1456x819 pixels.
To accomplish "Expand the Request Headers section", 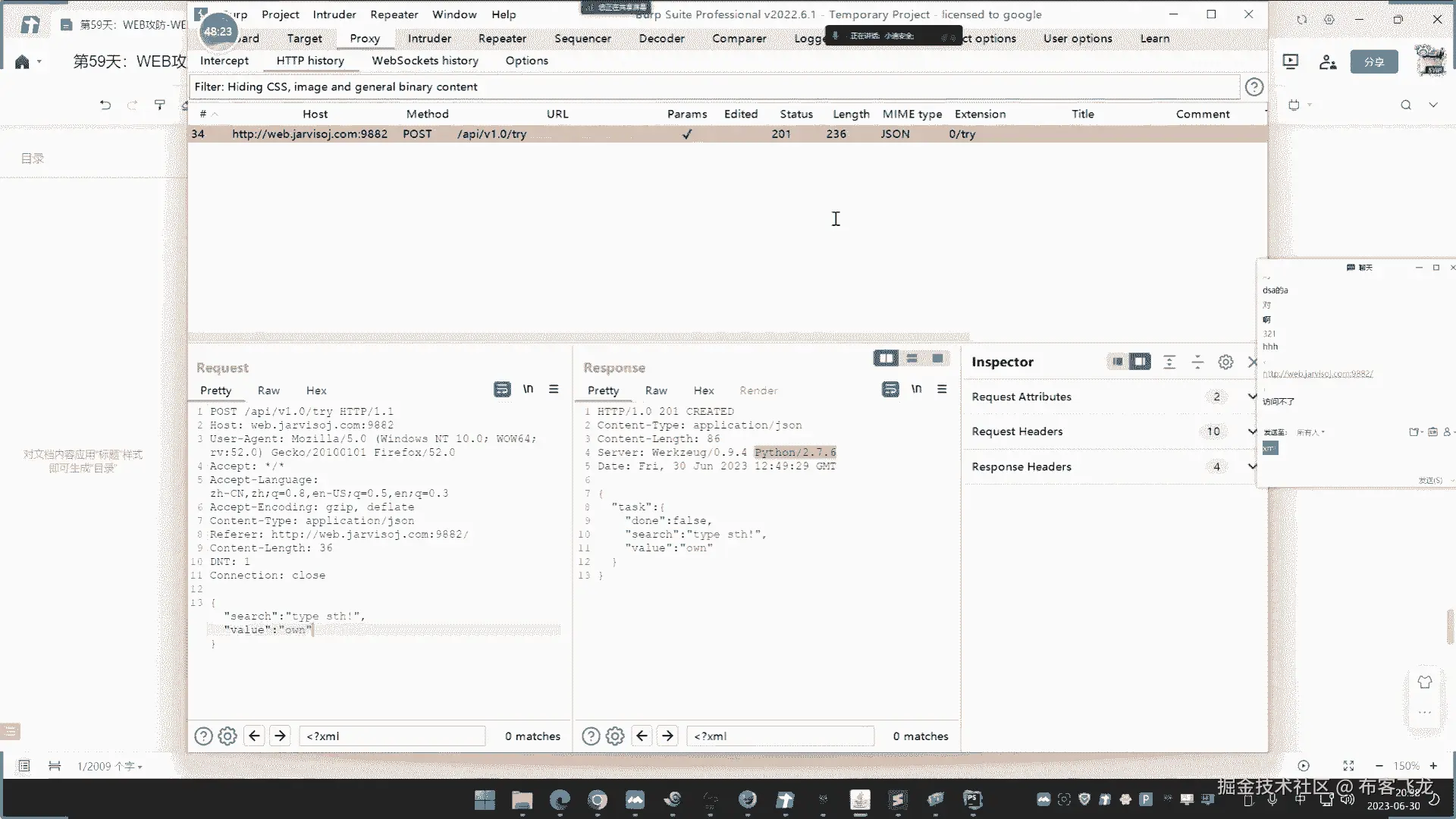I will coord(1252,431).
